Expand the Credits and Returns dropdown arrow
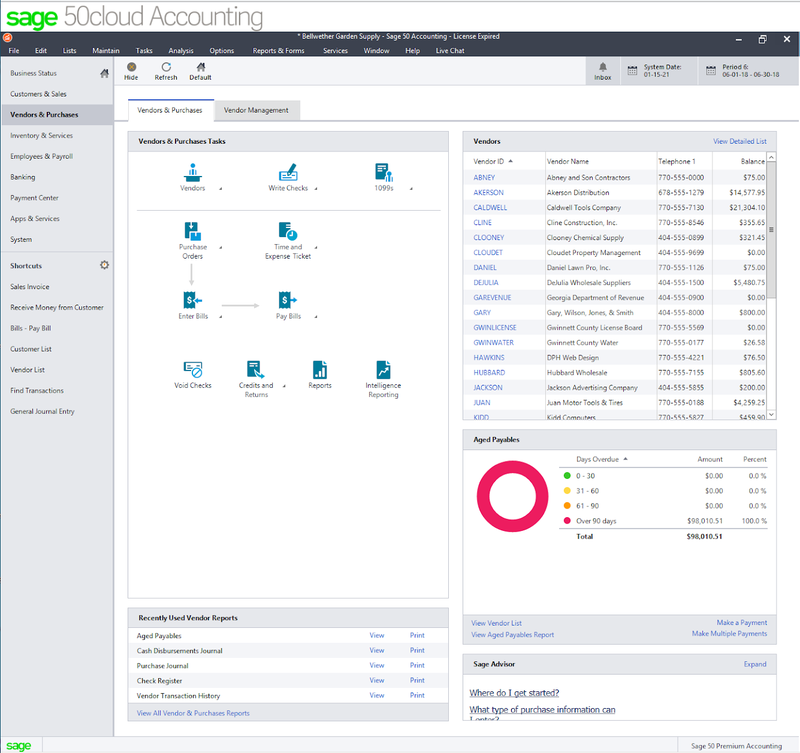Screen dimensions: 800x753 coord(284,386)
